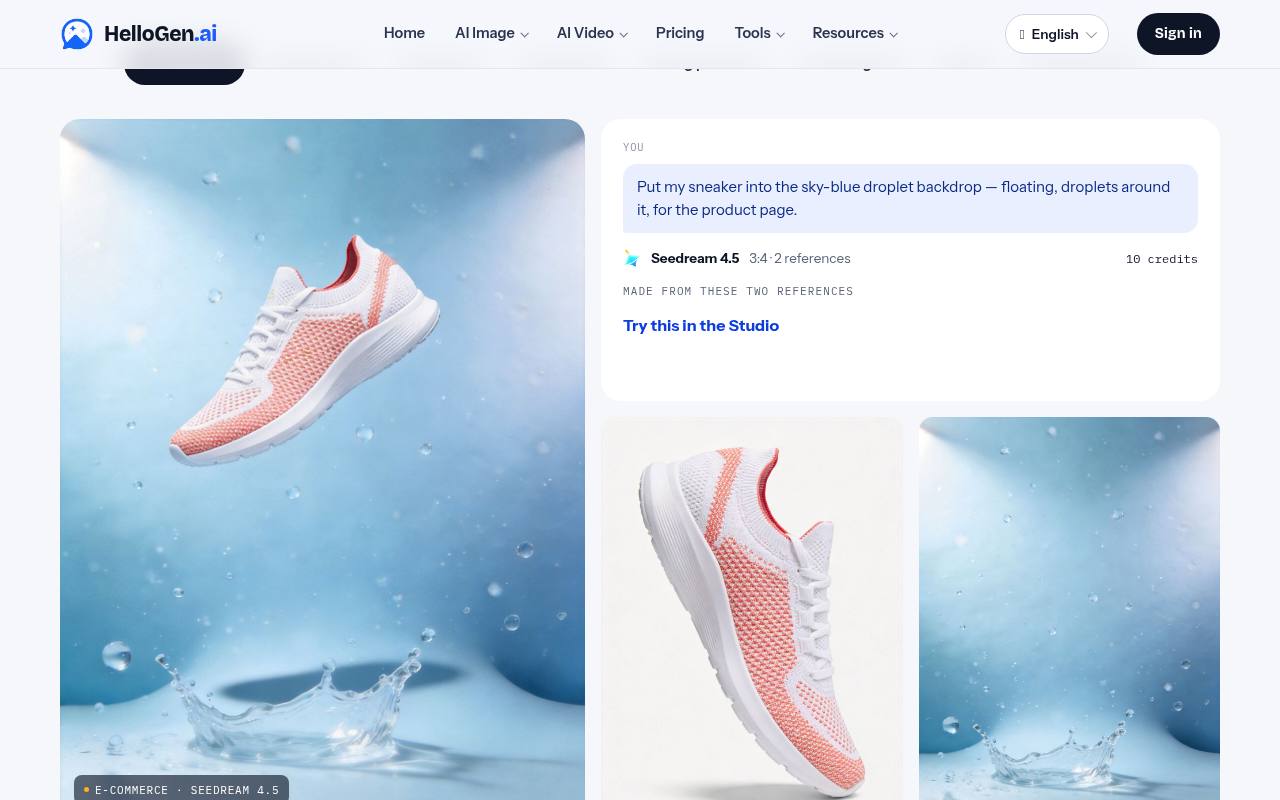
Task: Click the 10 credits label
Action: coord(1162,259)
